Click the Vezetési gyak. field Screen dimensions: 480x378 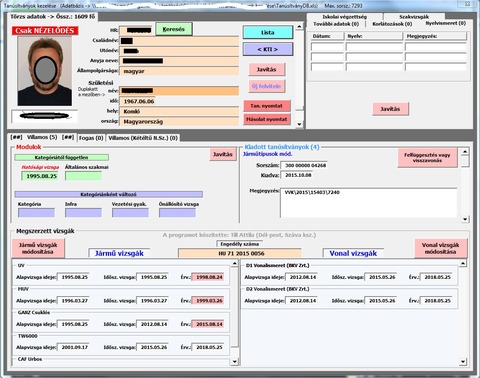[130, 213]
